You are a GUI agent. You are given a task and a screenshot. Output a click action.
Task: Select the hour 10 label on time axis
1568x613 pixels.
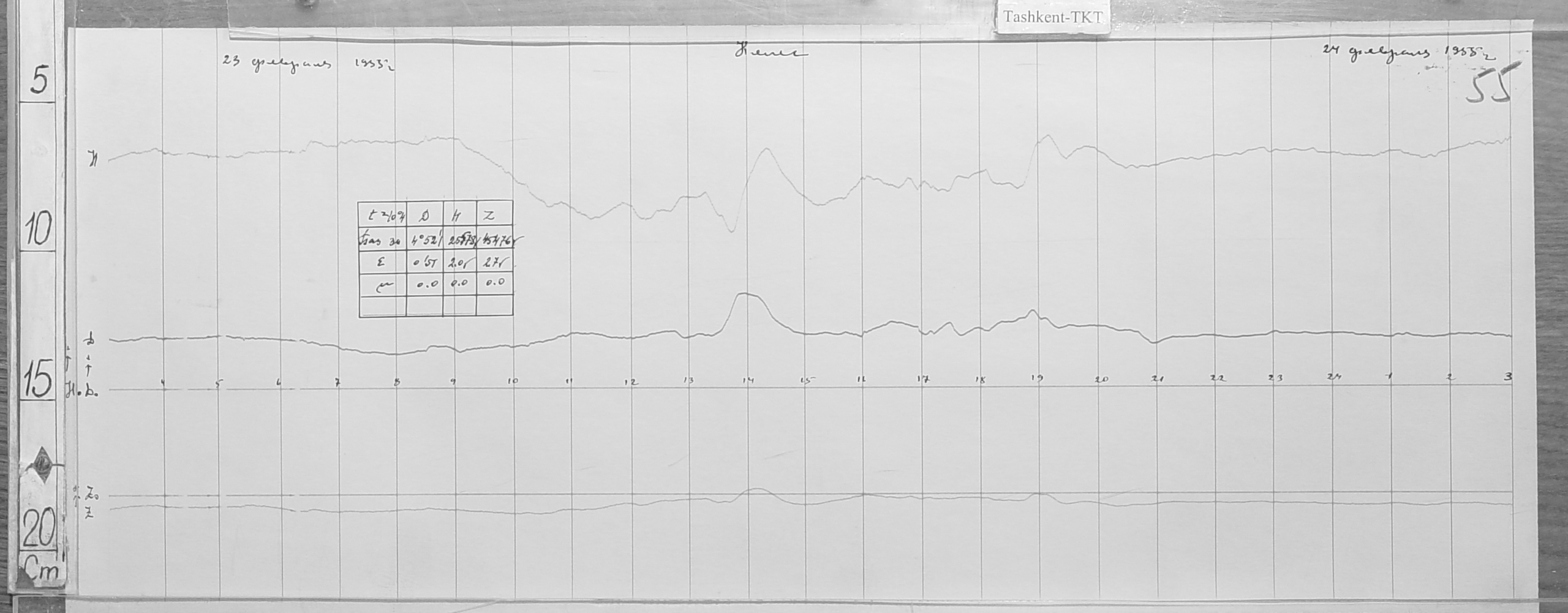[x=513, y=381]
